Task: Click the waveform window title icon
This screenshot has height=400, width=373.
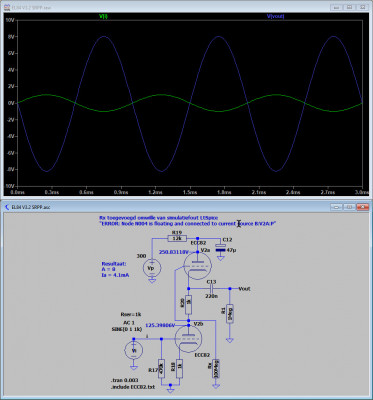Action: [x=7, y=7]
